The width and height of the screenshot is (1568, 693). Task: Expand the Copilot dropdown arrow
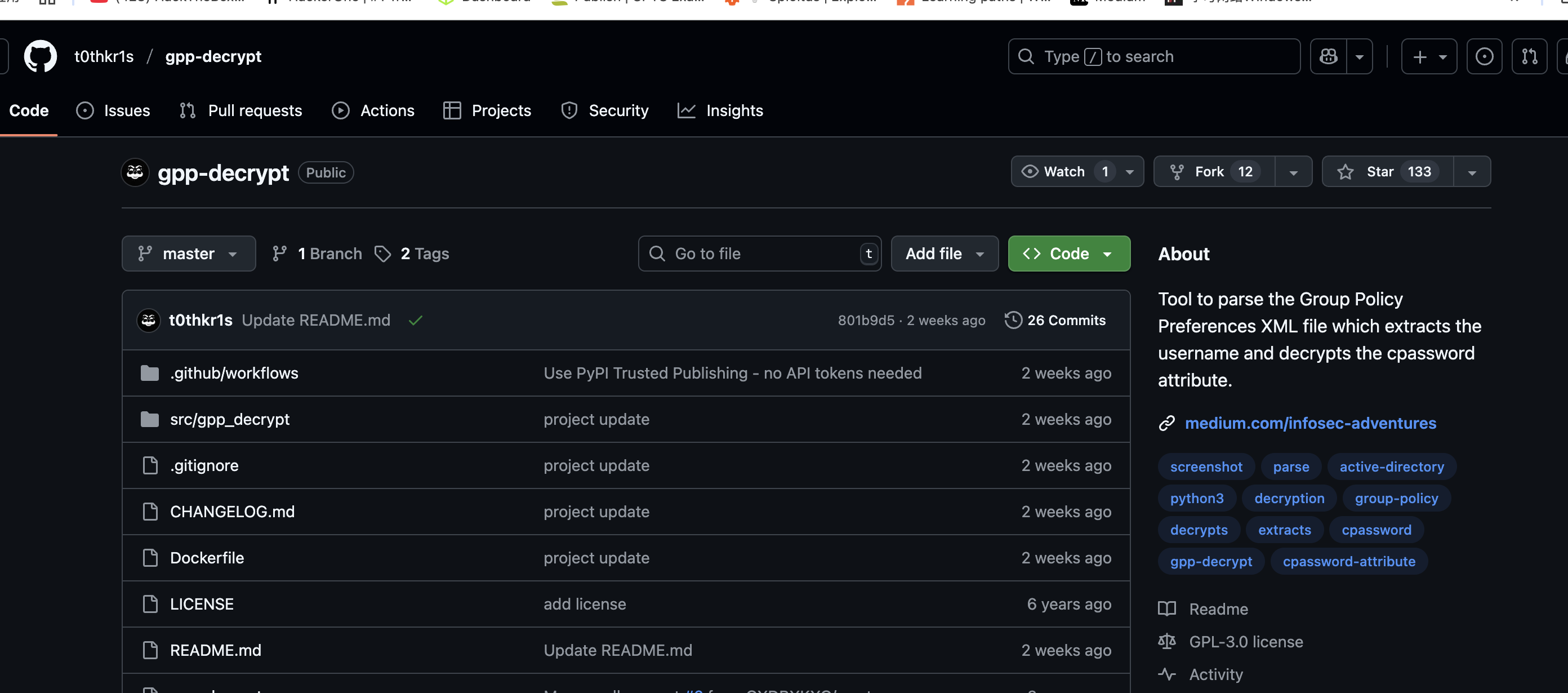click(1359, 57)
